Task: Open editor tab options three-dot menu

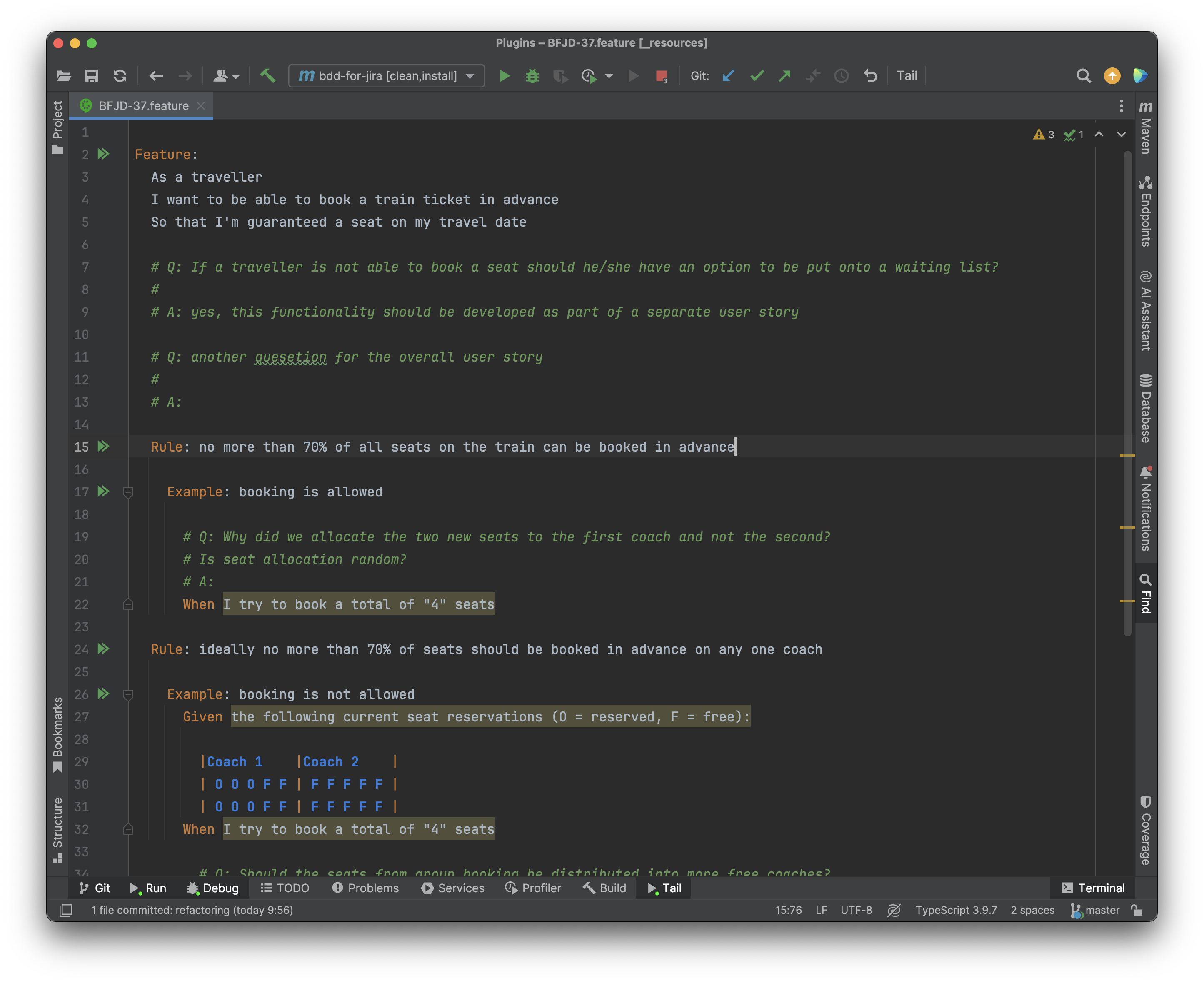Action: (1122, 106)
